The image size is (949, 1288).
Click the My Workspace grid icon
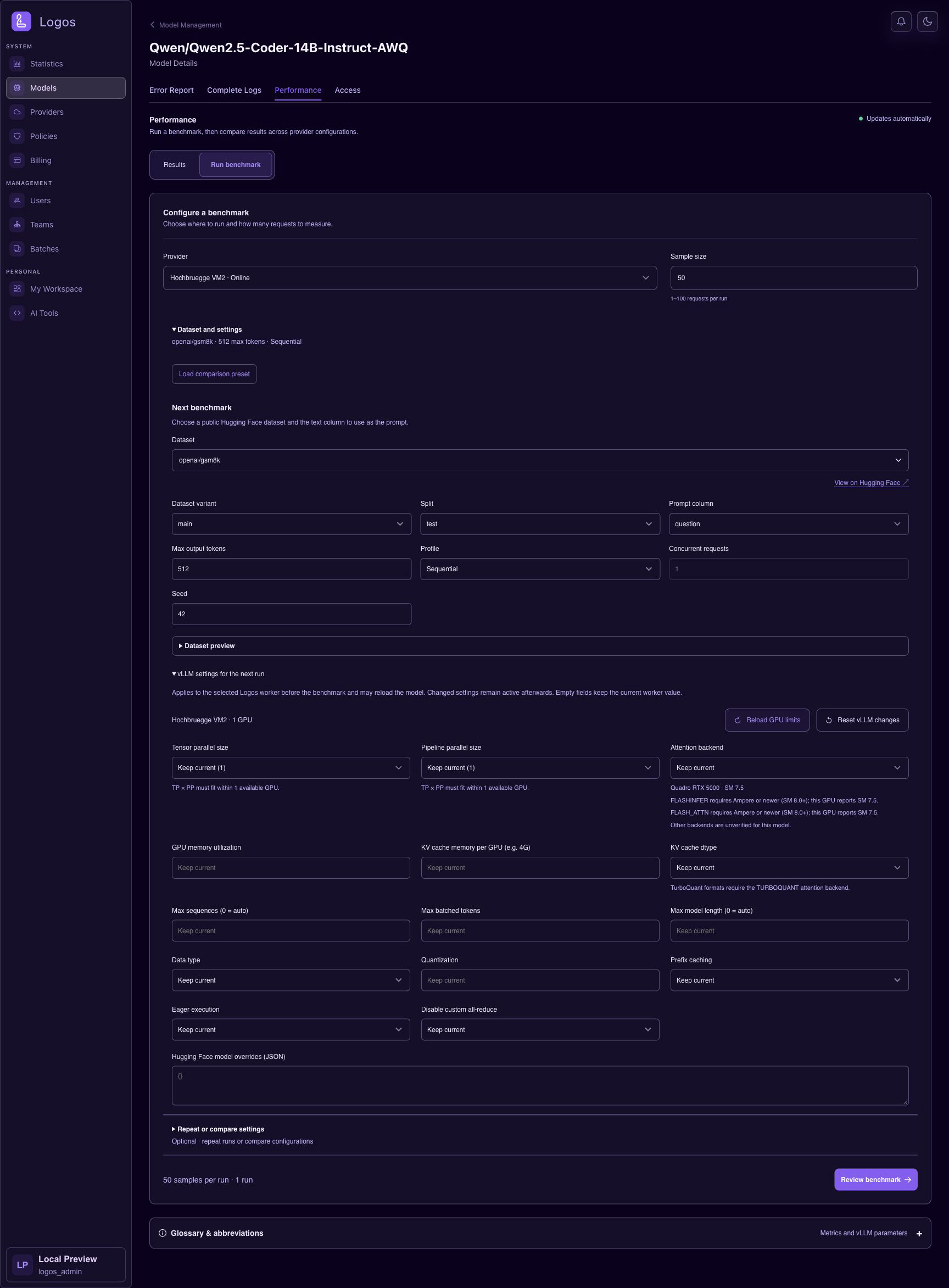coord(17,289)
